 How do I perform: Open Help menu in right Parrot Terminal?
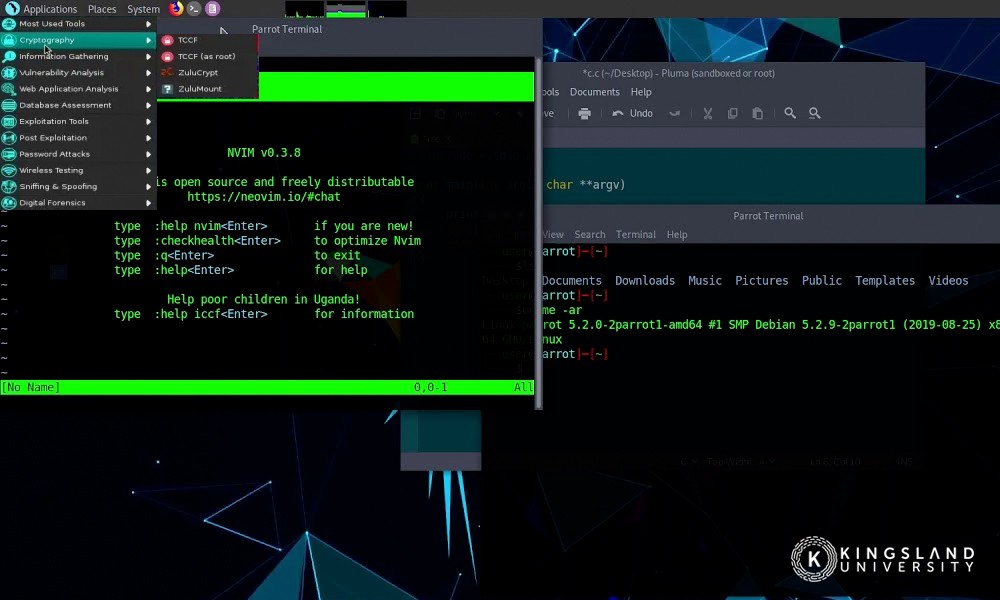coord(677,235)
